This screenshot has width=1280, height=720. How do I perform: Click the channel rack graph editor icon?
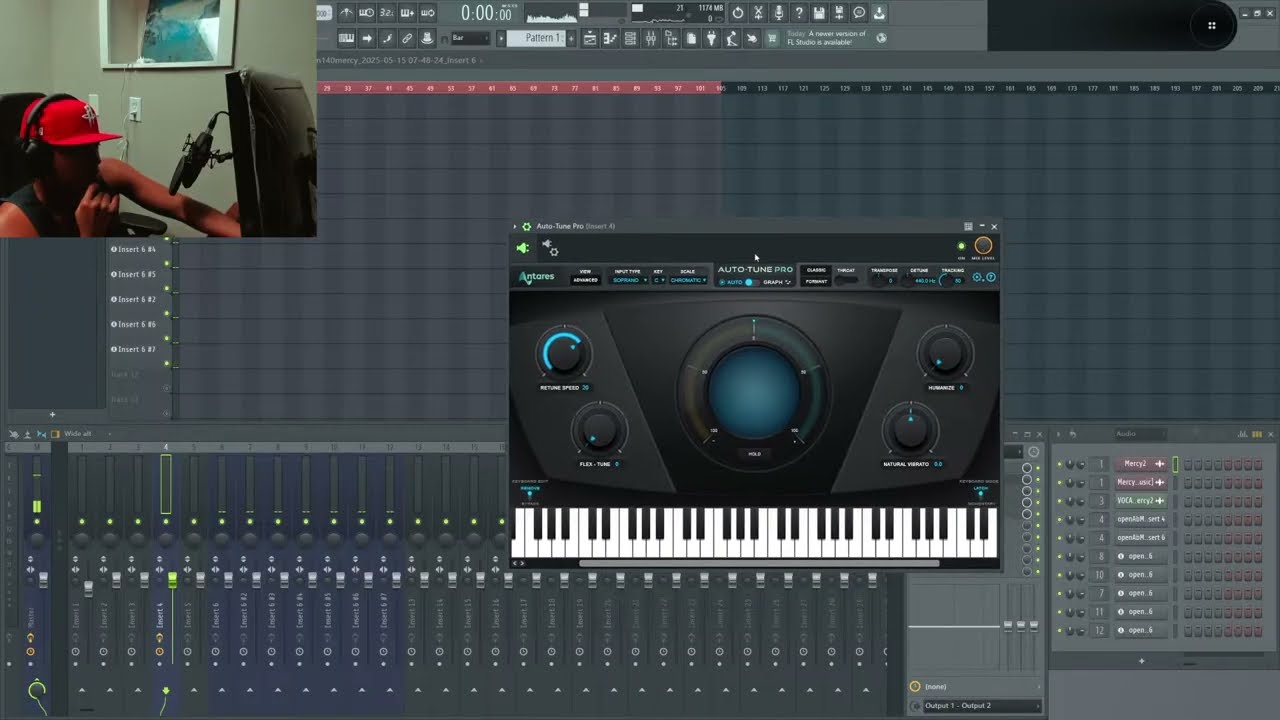tap(1243, 434)
